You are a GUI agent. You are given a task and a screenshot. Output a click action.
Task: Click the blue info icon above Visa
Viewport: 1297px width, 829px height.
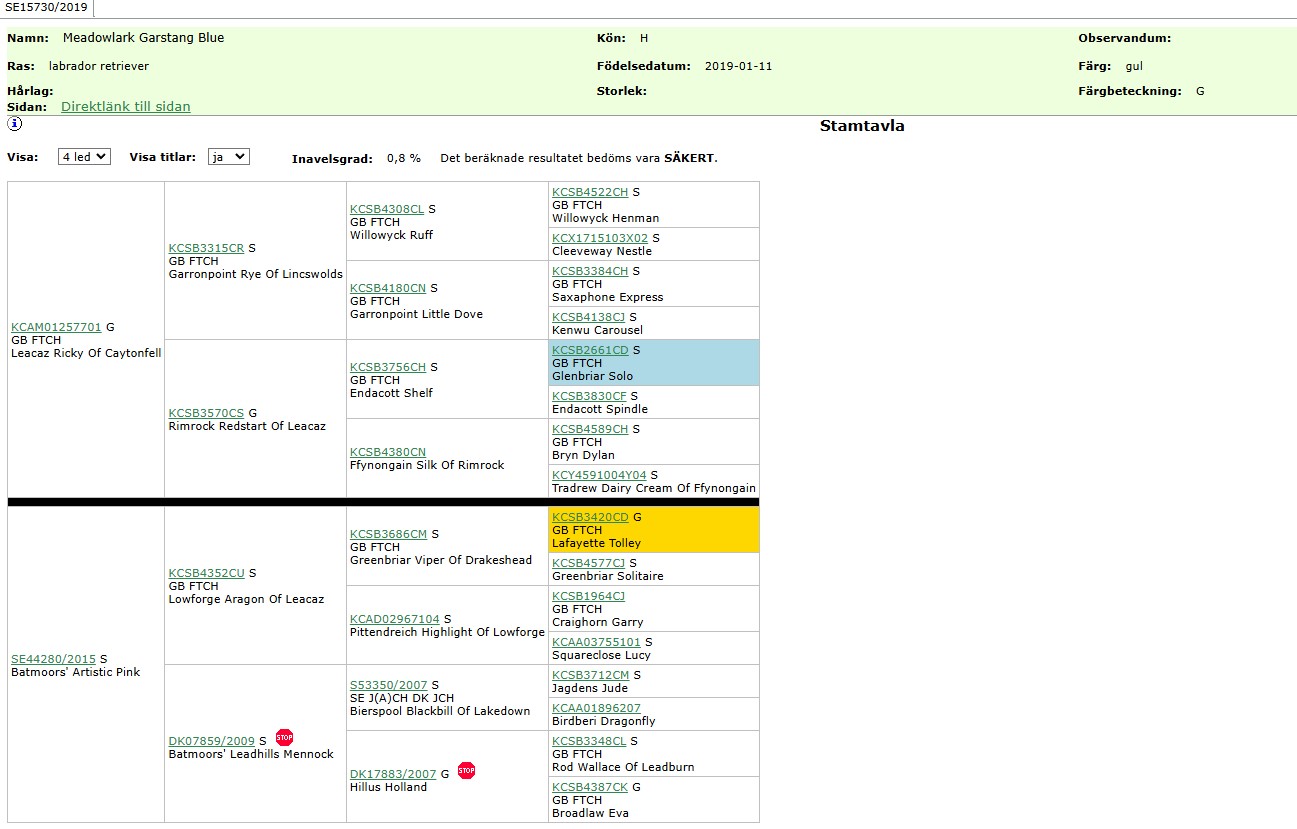14,124
